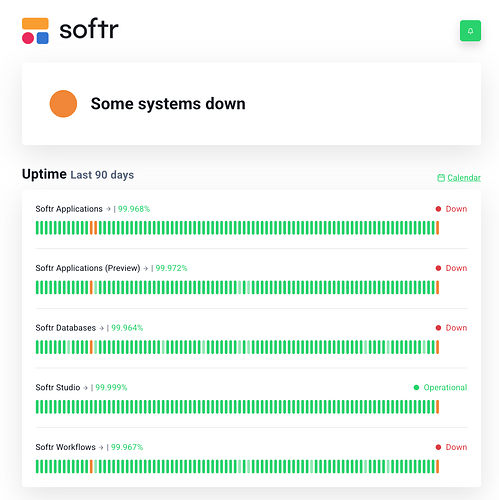Click last orange bar in Softr Databases timeline
Viewport: 499px width, 500px height.
pyautogui.click(x=437, y=347)
